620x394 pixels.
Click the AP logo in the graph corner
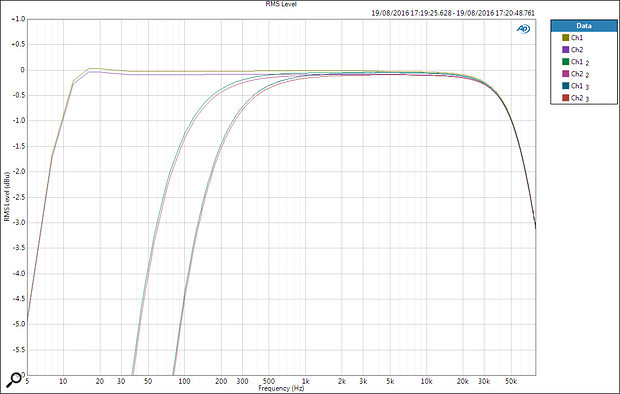(523, 29)
